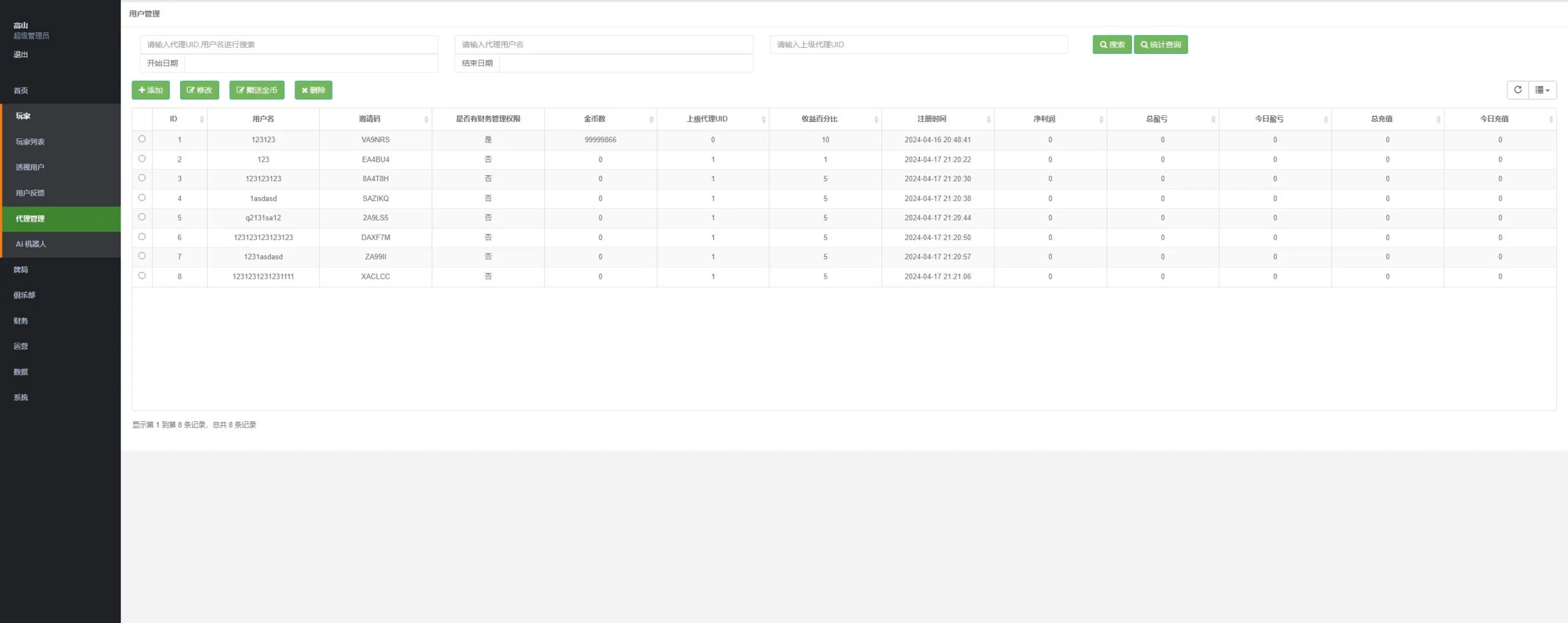
Task: Sort by 邀请码 invite code column
Action: 375,119
